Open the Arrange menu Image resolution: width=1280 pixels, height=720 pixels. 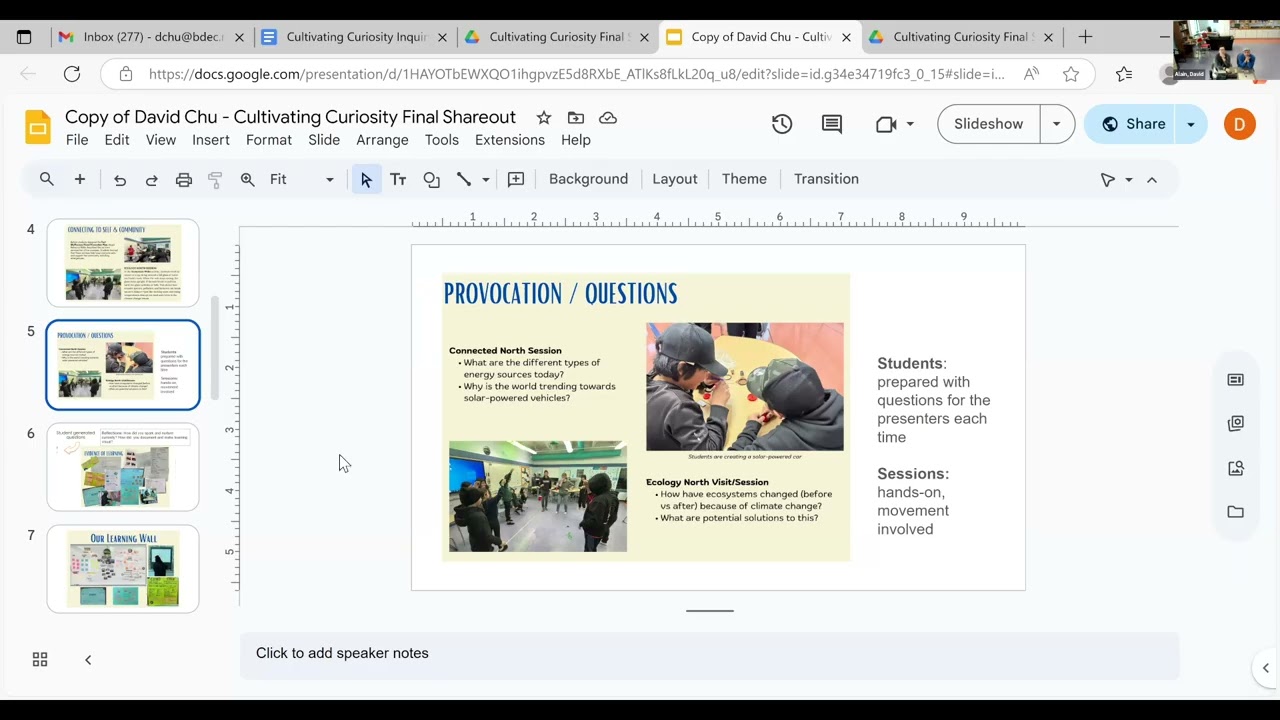tap(383, 140)
